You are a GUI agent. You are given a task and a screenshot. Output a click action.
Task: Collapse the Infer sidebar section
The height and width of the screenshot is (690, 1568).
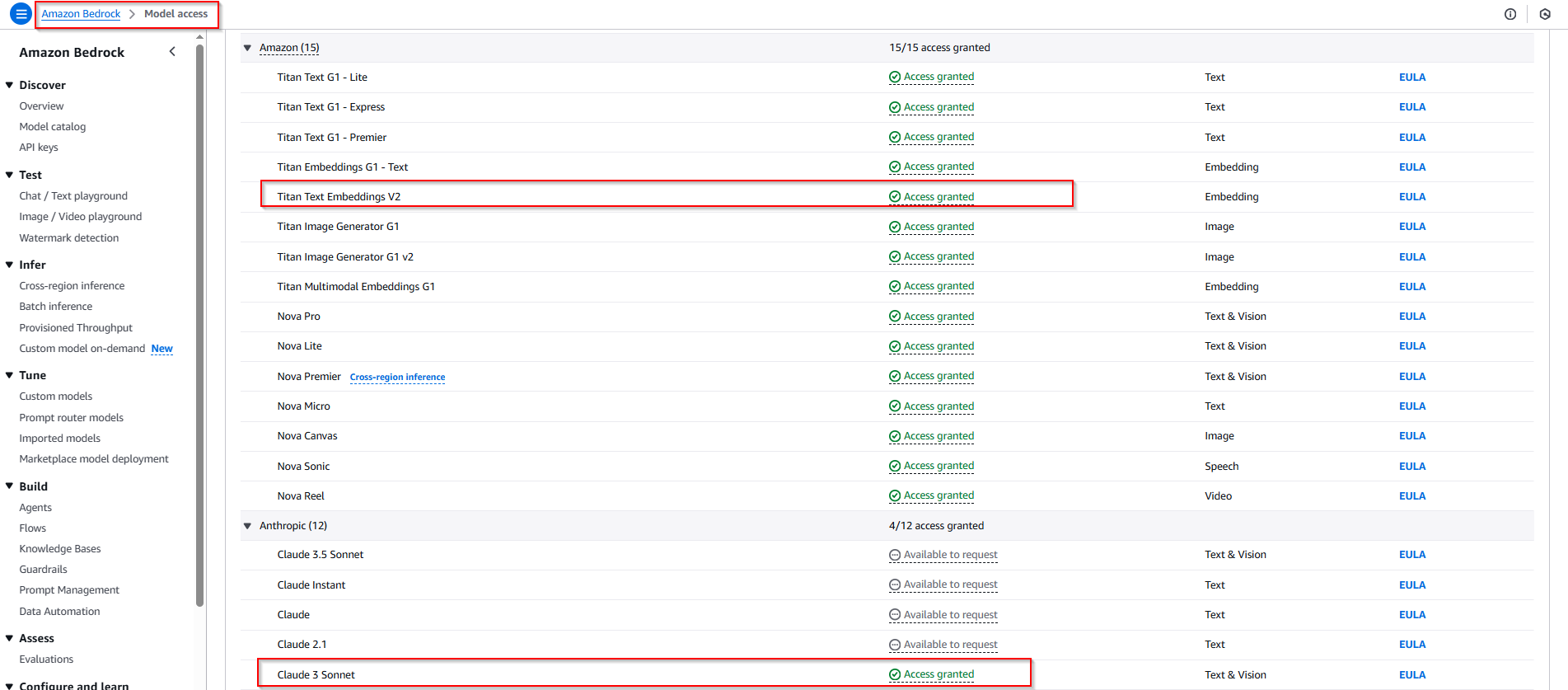pyautogui.click(x=10, y=265)
